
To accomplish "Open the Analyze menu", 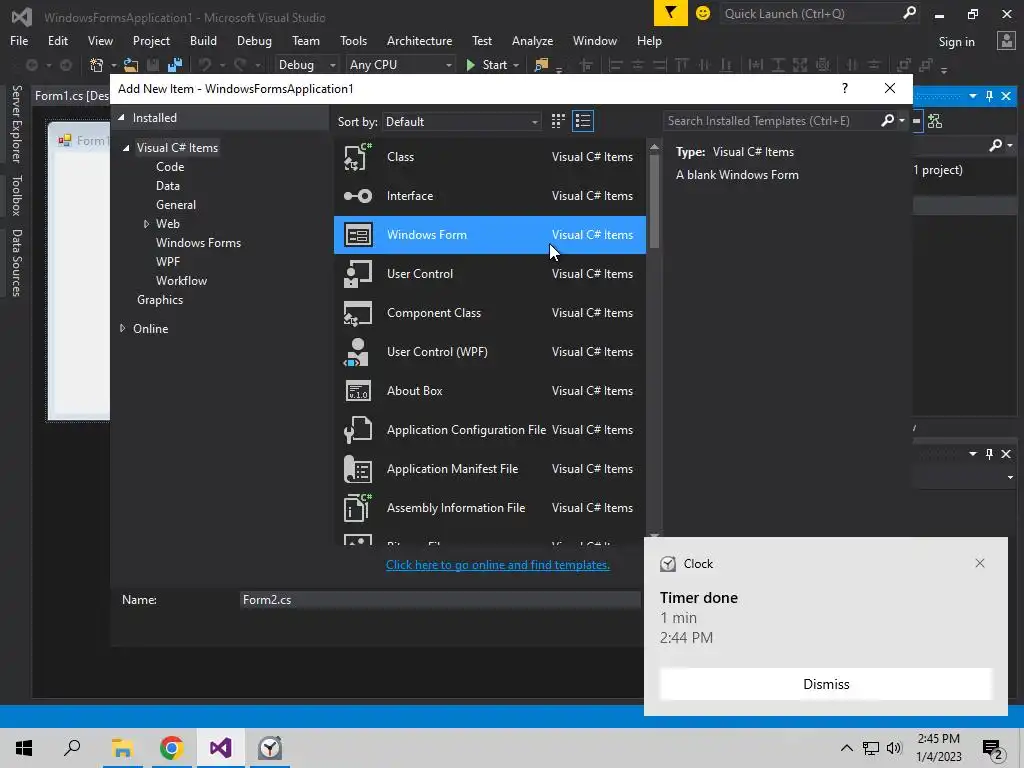I will [532, 40].
